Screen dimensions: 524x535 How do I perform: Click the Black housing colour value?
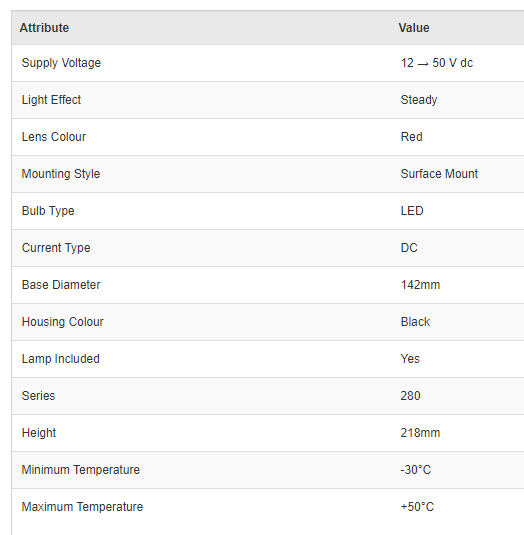(415, 322)
